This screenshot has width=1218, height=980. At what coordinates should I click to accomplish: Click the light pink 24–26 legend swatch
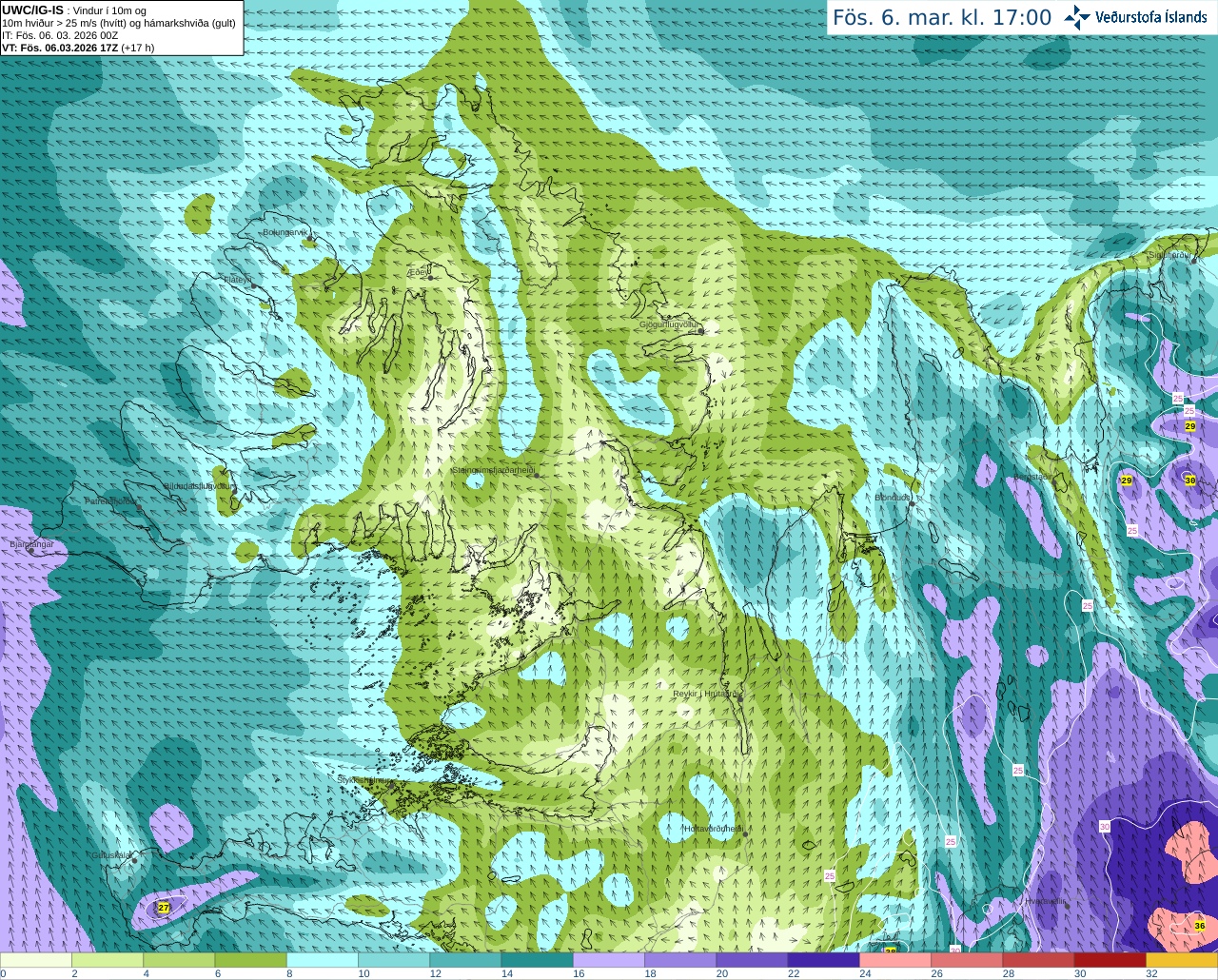pos(895,959)
